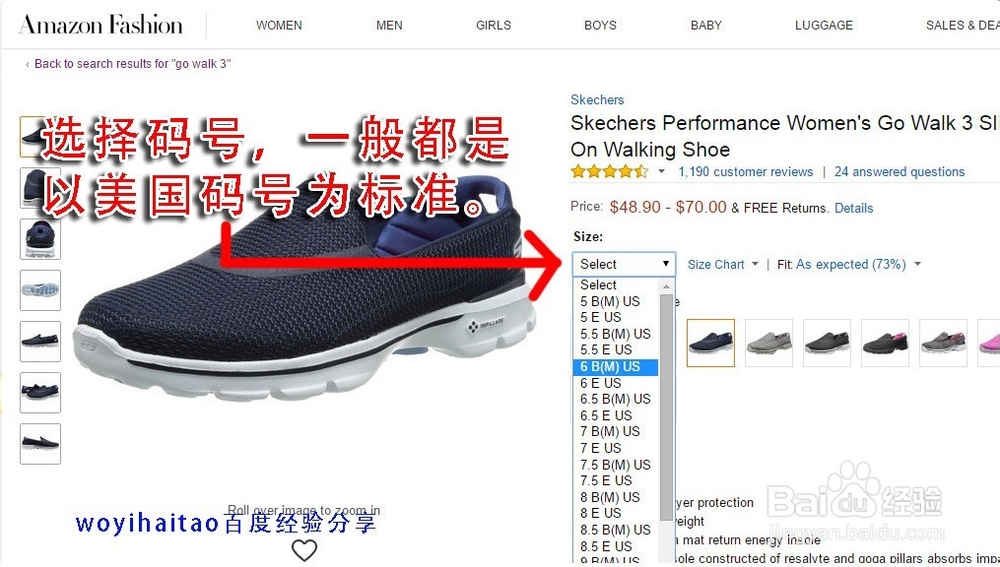
Task: Select the last side-view thumbnail in left strip
Action: (40, 443)
